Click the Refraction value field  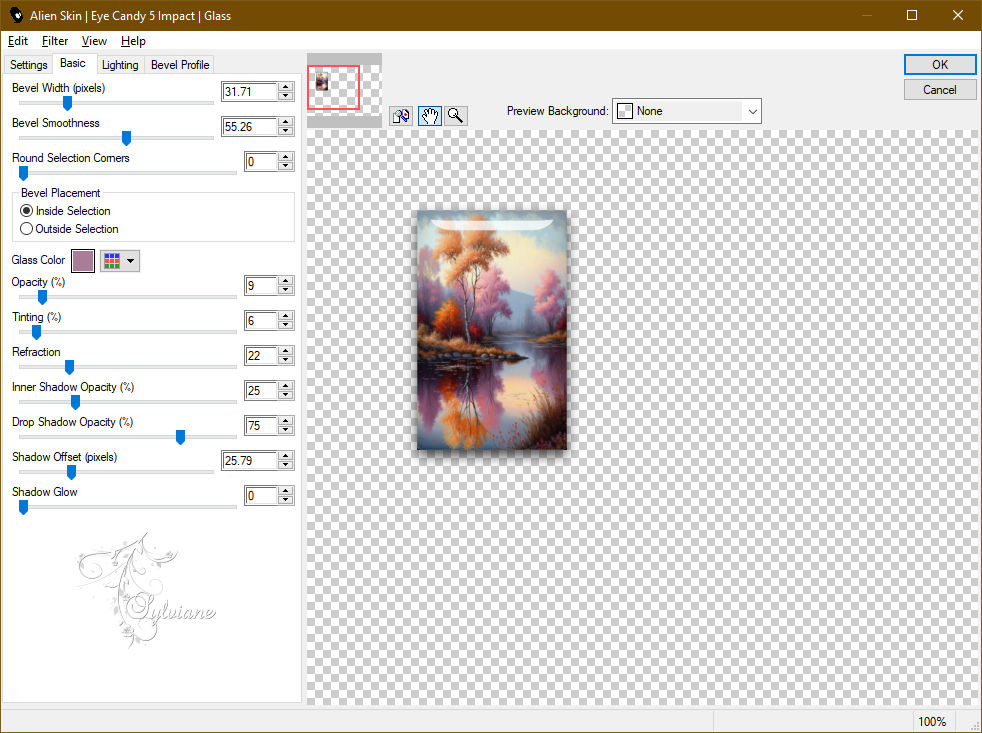point(261,356)
